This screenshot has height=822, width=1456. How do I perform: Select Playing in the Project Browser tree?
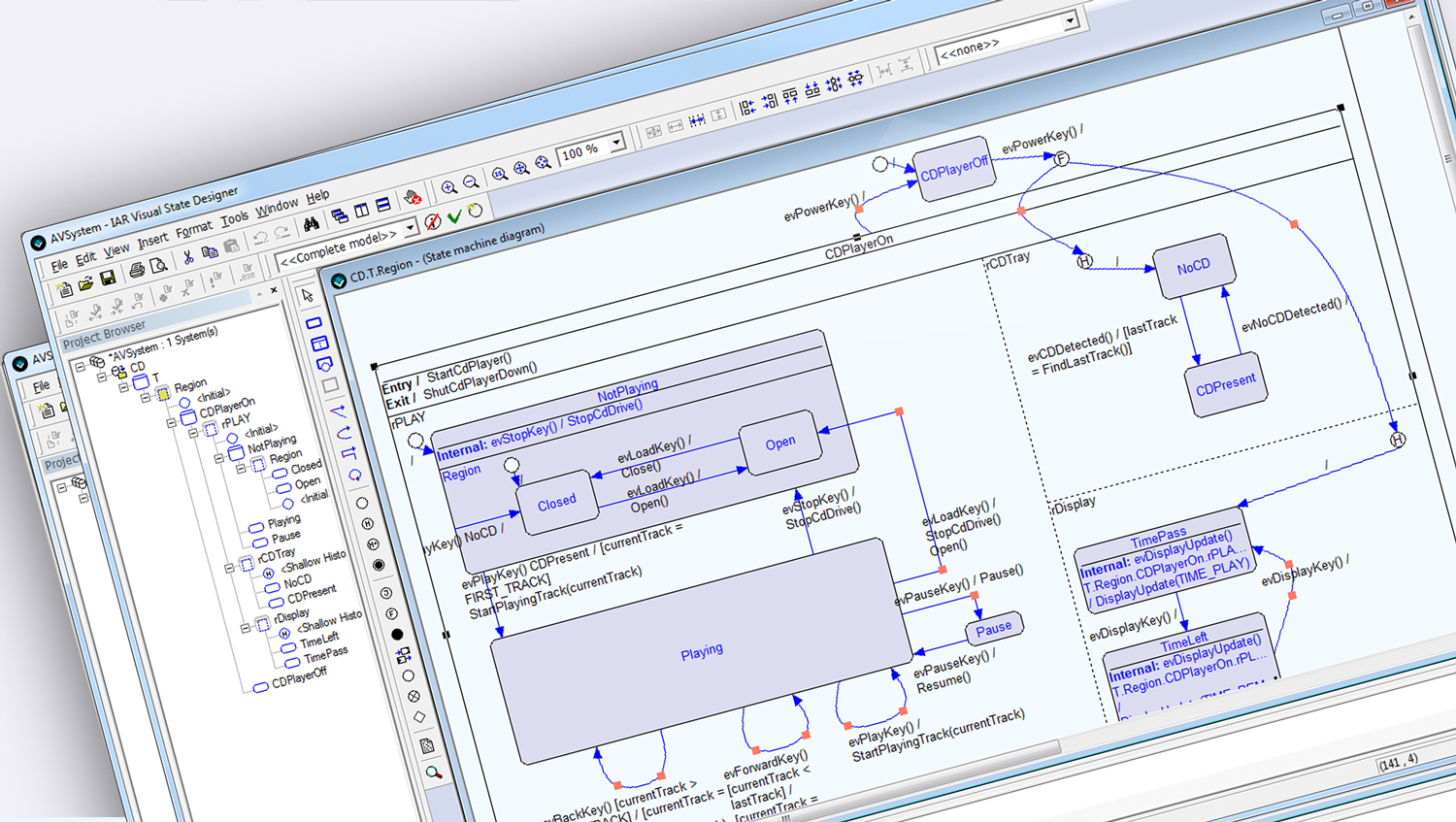(x=283, y=521)
